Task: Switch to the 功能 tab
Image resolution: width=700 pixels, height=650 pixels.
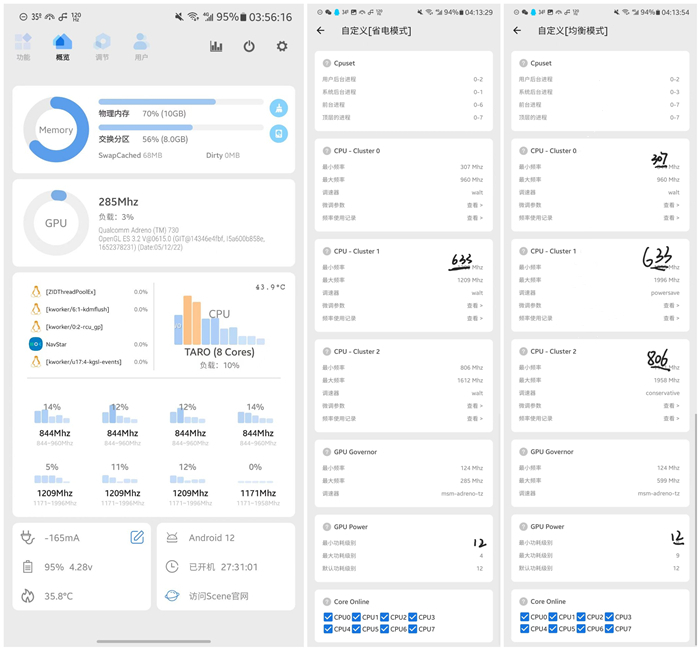Action: pyautogui.click(x=23, y=46)
